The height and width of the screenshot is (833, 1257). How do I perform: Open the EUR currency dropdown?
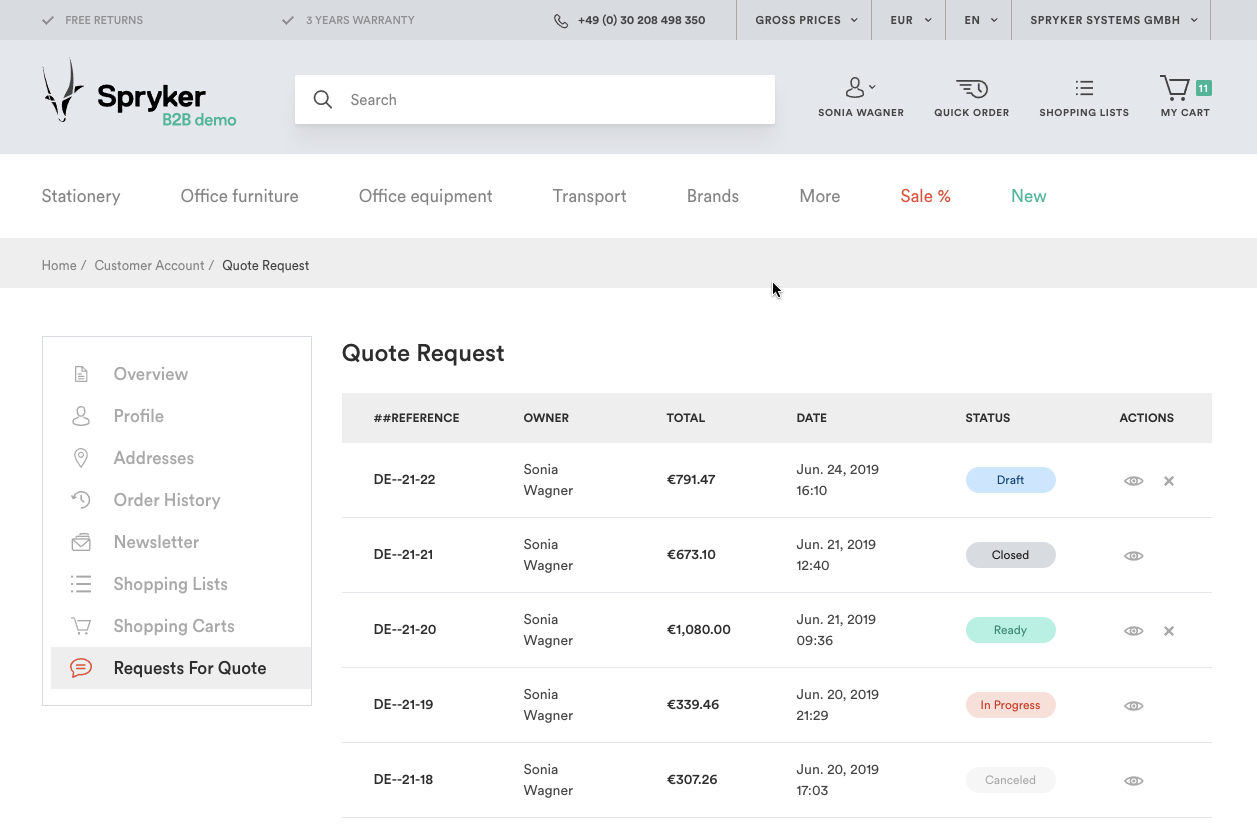click(909, 20)
